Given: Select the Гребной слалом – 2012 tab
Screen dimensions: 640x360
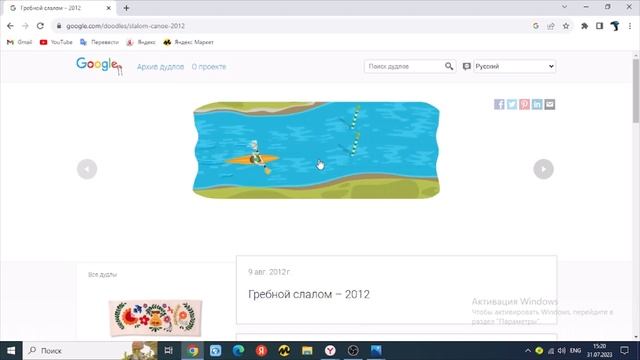Looking at the screenshot, I should click(x=60, y=8).
